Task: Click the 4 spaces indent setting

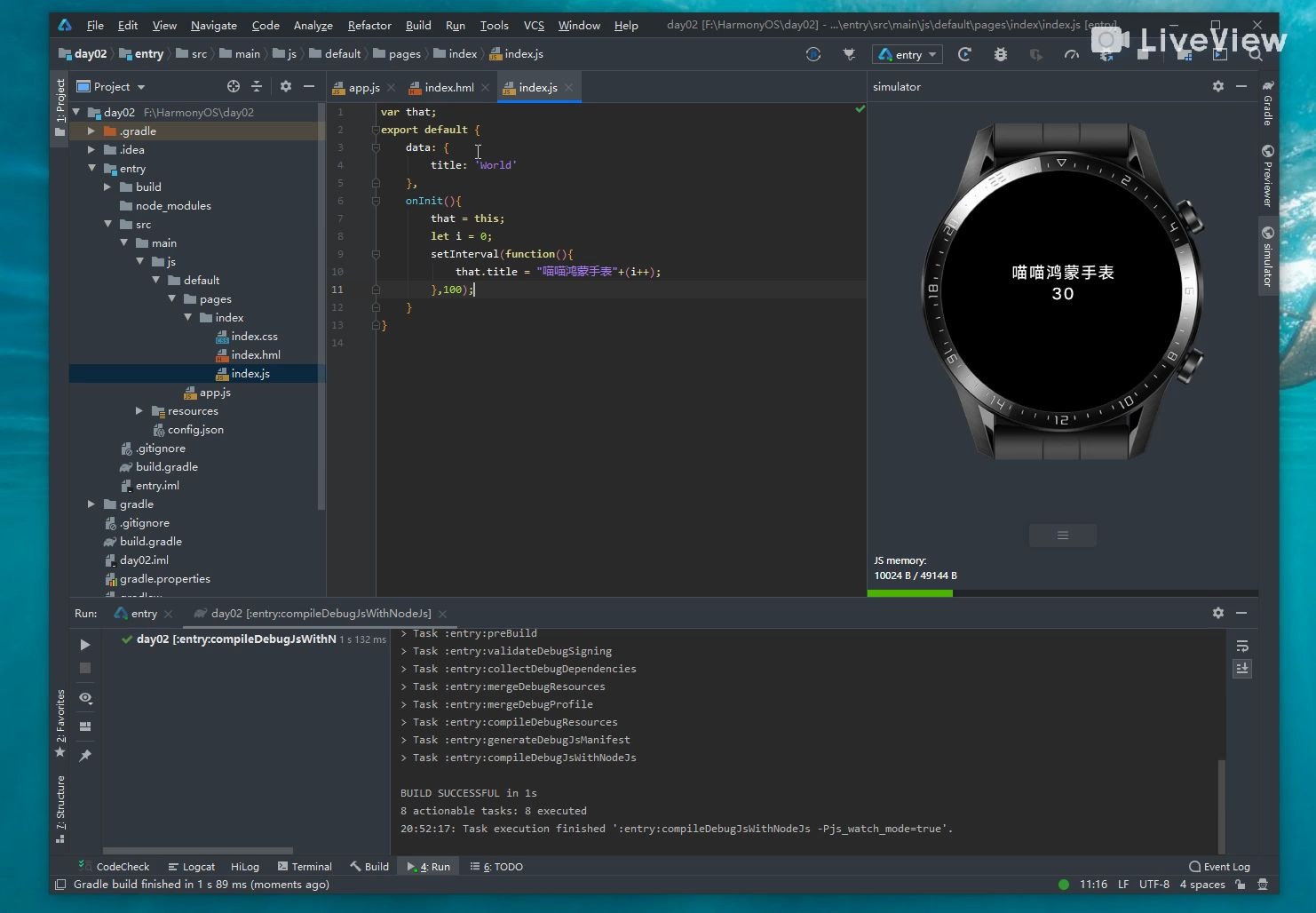Action: point(1202,884)
